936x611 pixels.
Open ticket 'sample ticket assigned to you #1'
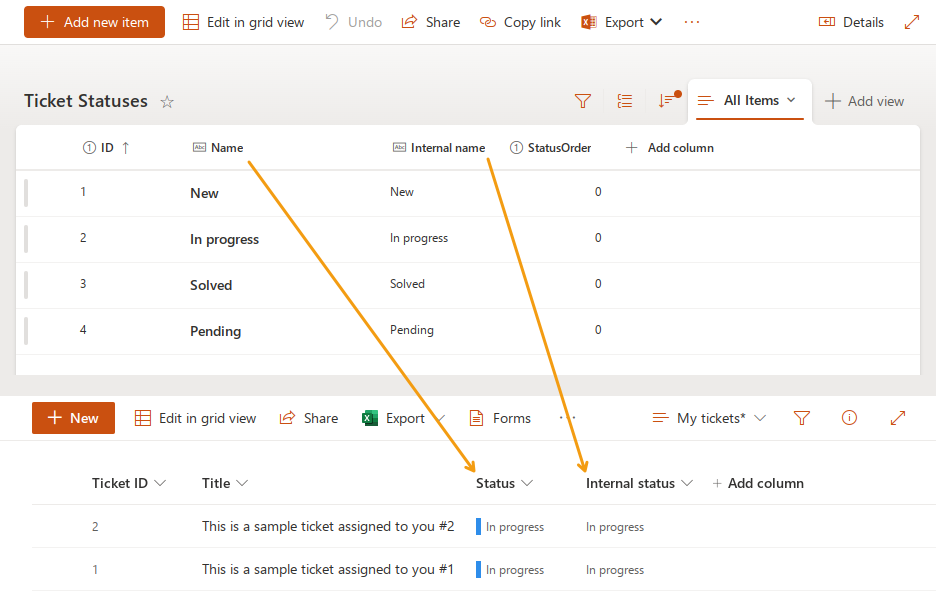(x=328, y=569)
